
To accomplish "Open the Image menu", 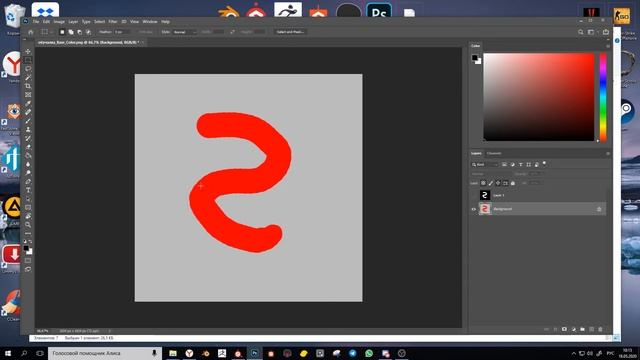I will [x=59, y=22].
